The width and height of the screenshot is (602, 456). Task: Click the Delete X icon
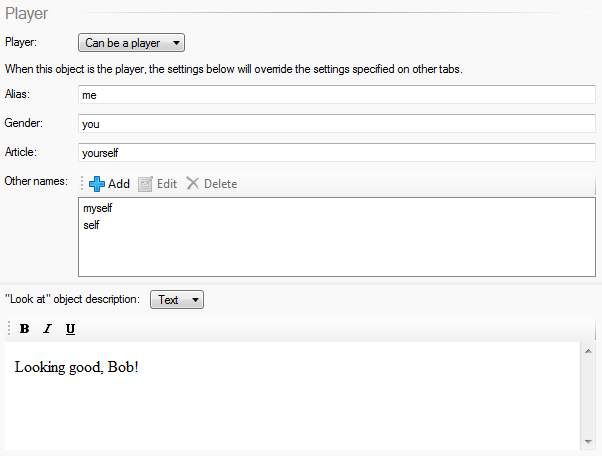coord(192,183)
